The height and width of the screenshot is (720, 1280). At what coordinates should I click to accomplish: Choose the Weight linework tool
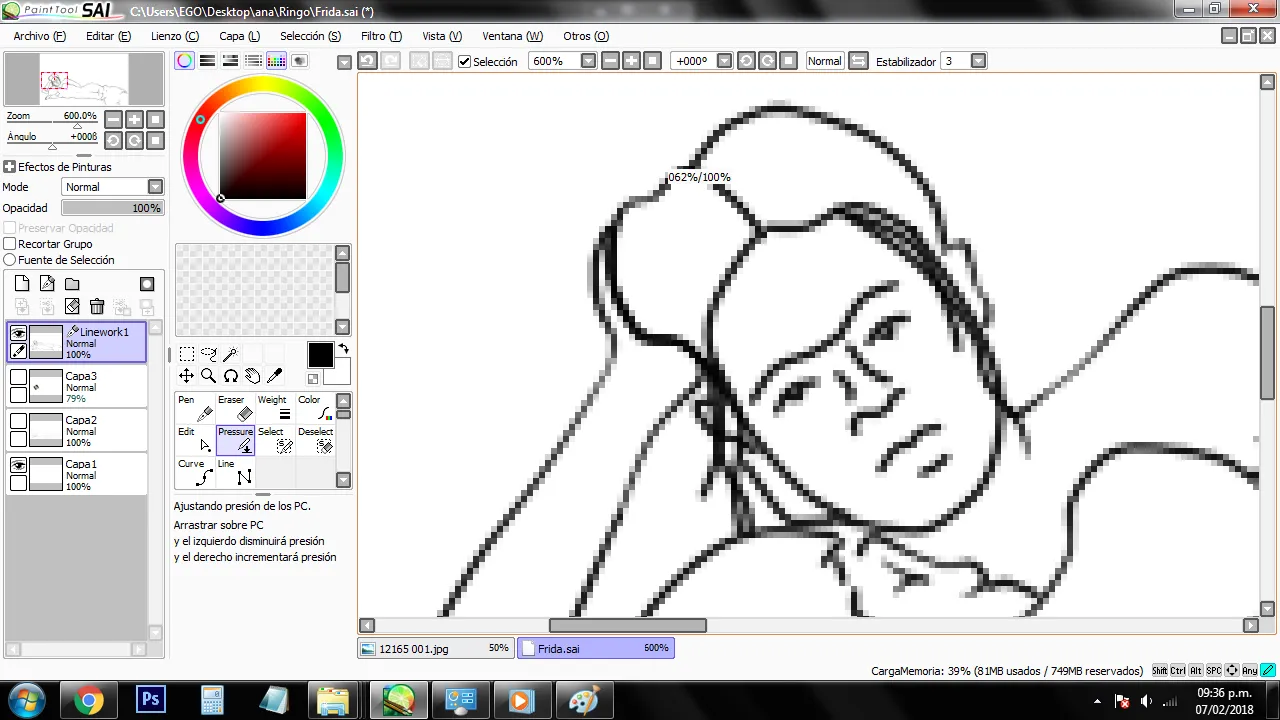275,408
